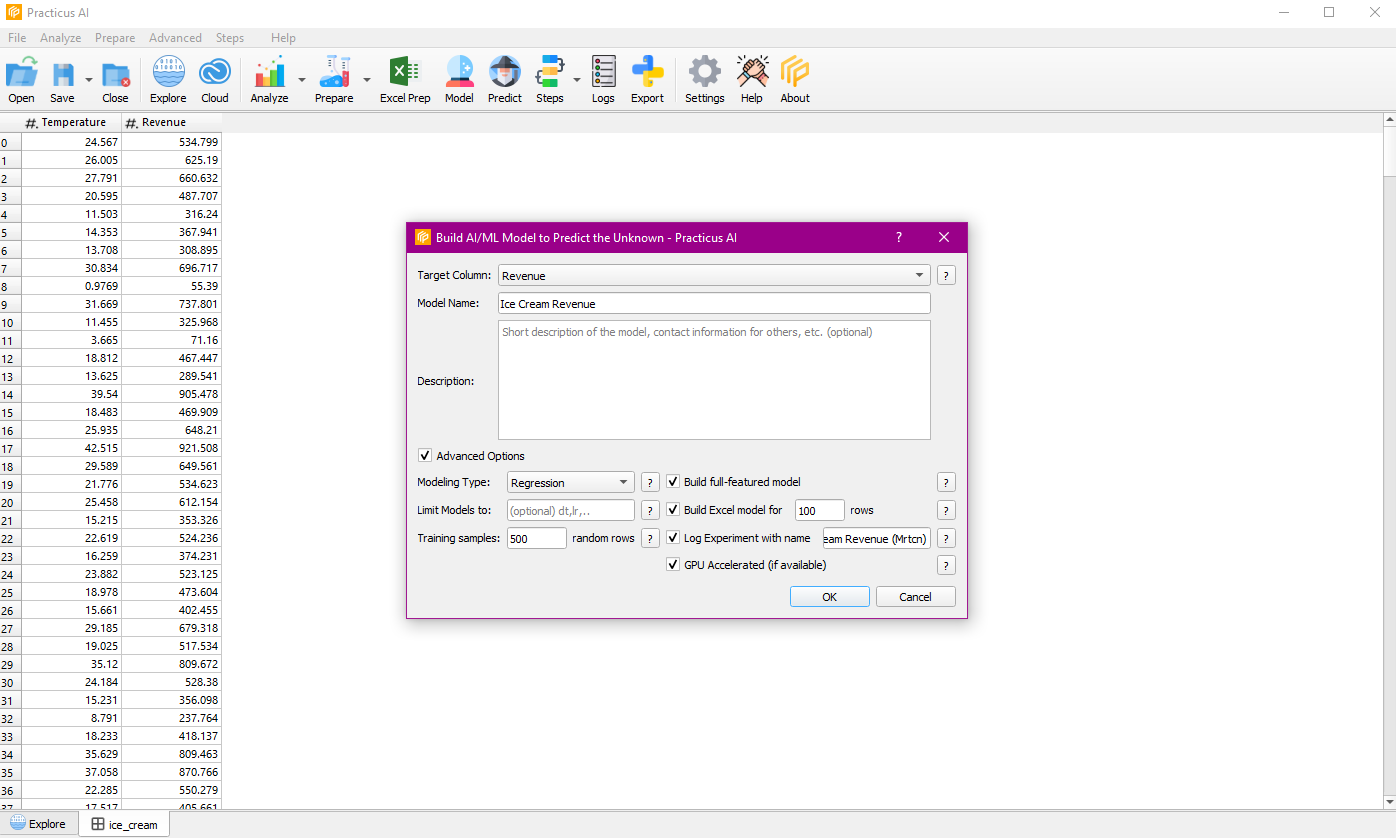Click the Predict wizard icon
1396x838 pixels.
505,79
